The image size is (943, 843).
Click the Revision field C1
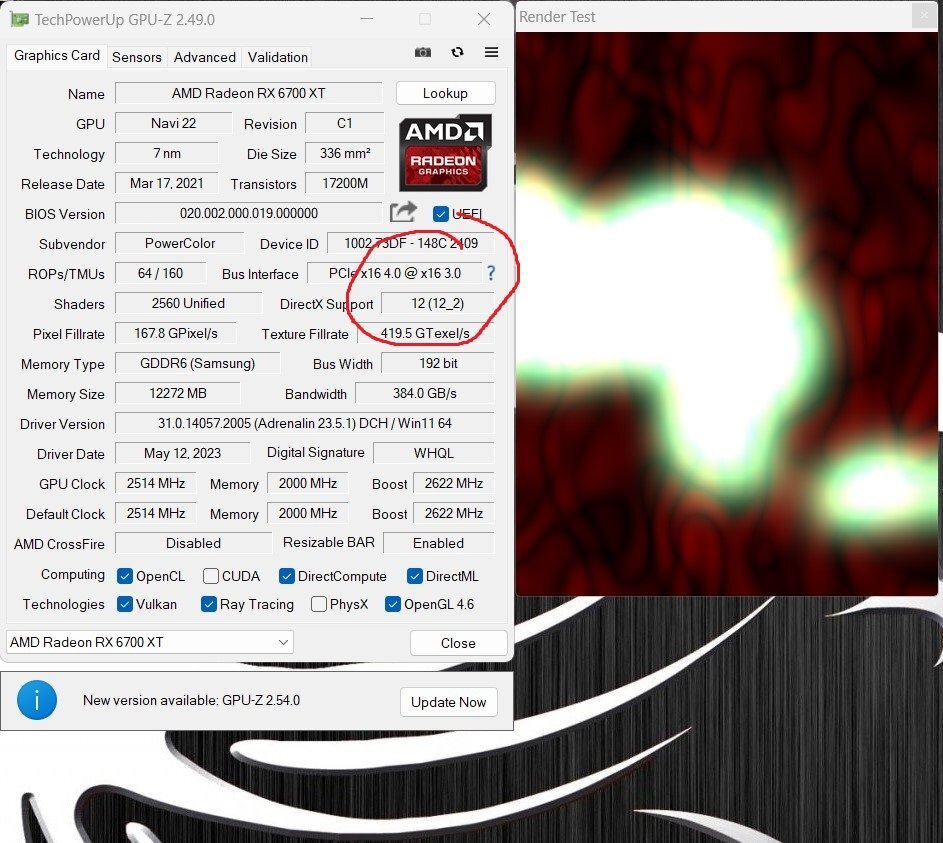pyautogui.click(x=345, y=123)
